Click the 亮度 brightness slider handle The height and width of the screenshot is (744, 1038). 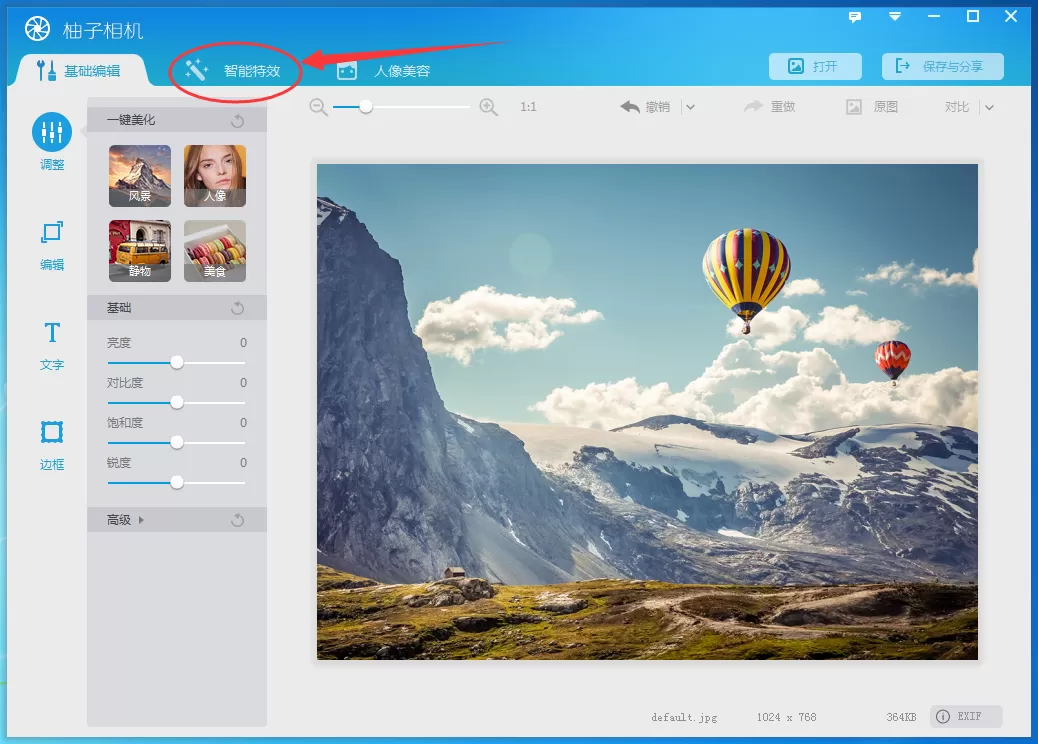(x=177, y=363)
